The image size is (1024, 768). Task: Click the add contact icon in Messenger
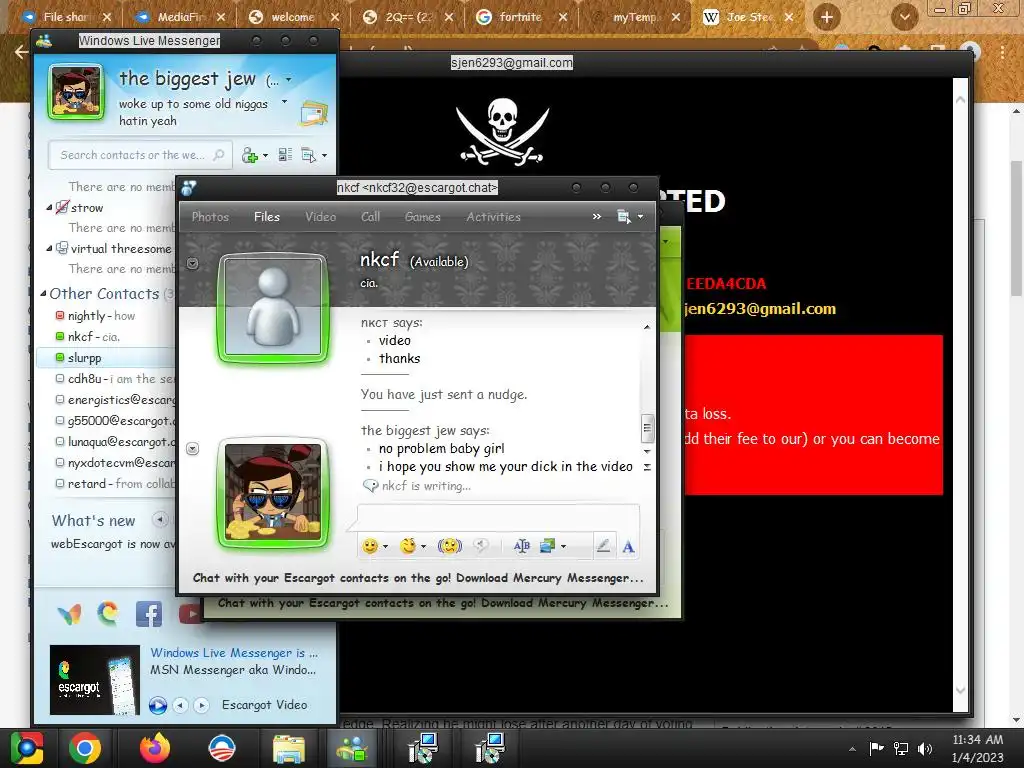pos(249,155)
